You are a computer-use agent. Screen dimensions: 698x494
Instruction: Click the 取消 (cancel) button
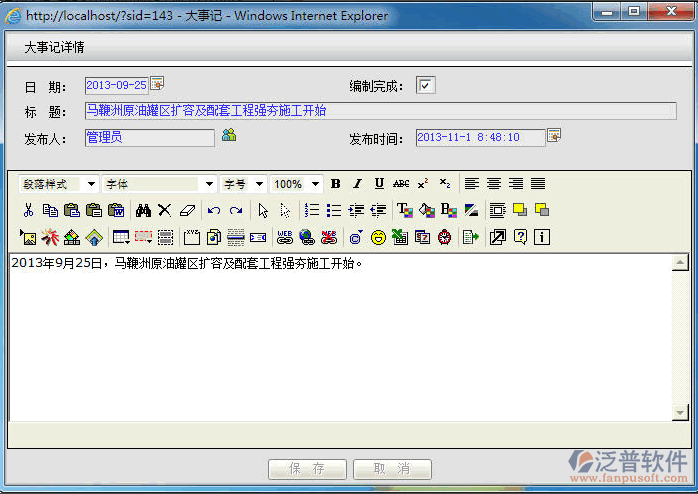[x=392, y=469]
